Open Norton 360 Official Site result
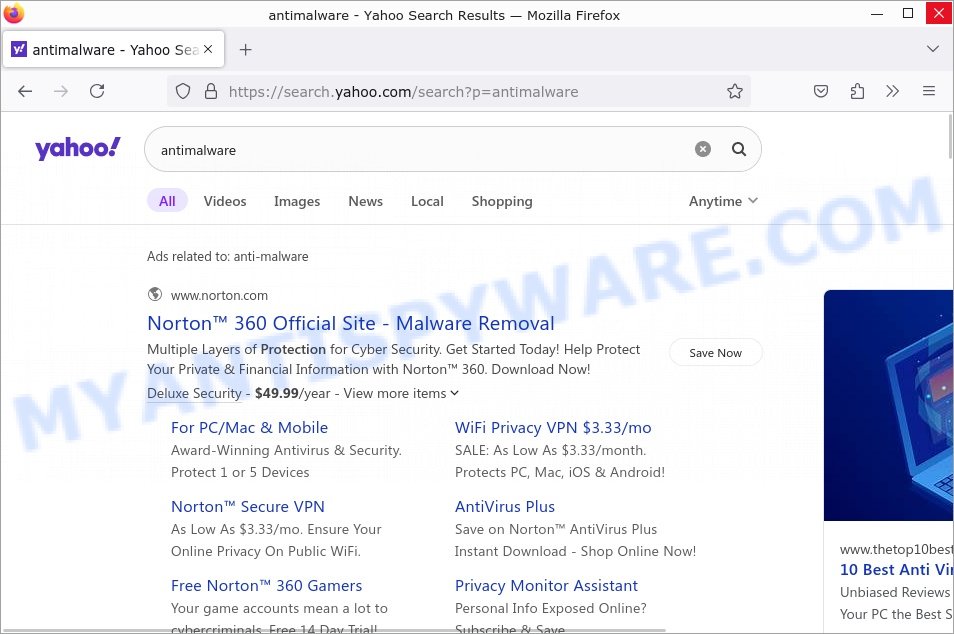This screenshot has height=634, width=954. [x=351, y=323]
